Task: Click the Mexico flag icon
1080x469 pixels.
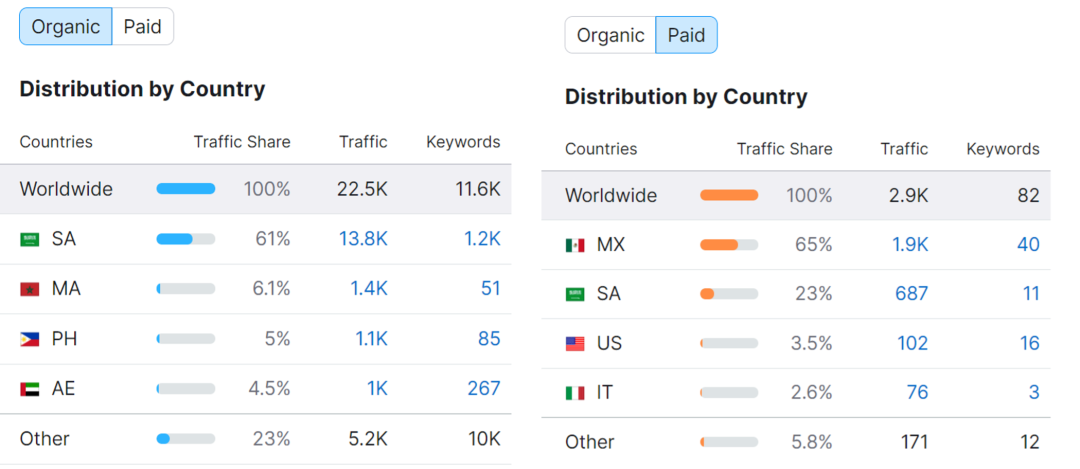Action: tap(575, 245)
